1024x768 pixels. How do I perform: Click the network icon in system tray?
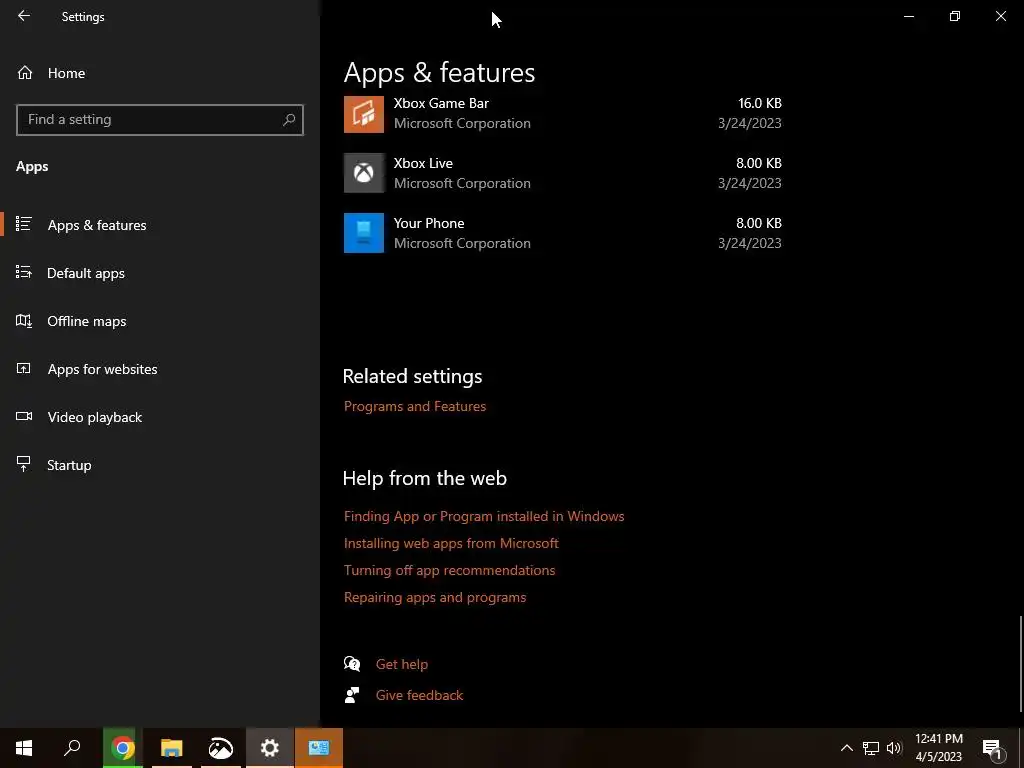tap(871, 748)
